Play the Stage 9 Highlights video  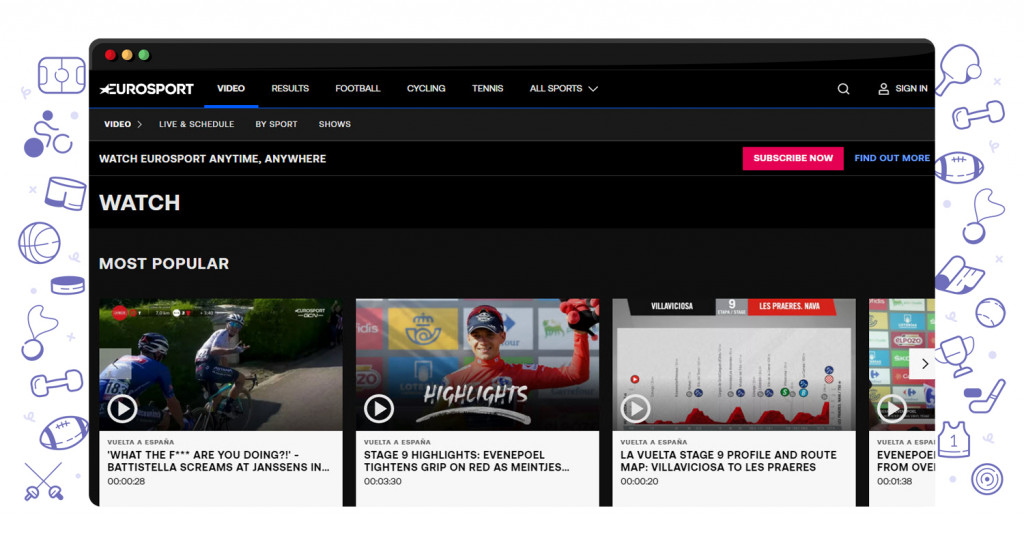click(x=378, y=408)
